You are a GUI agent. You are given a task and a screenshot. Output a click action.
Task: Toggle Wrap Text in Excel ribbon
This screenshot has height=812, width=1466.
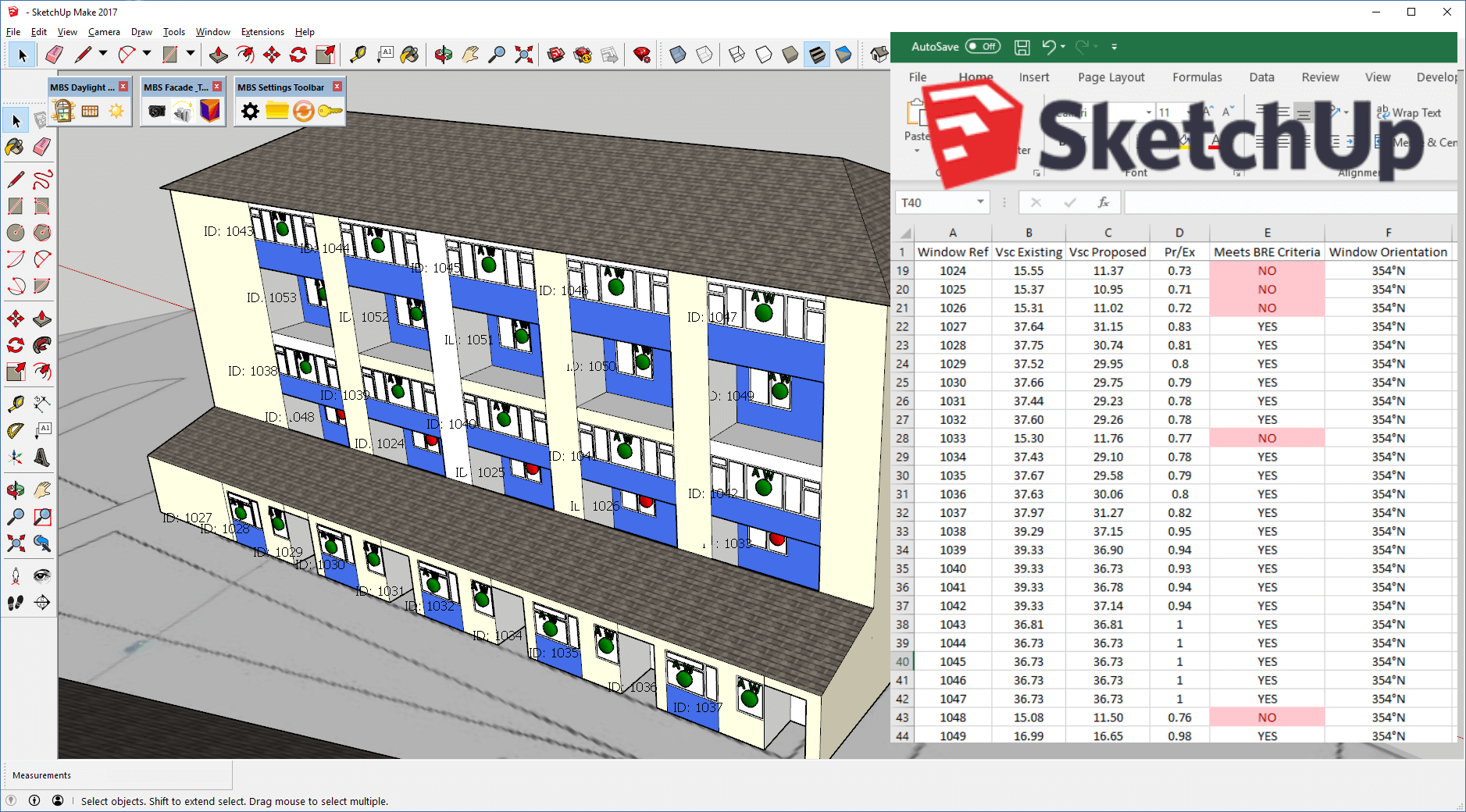click(1409, 113)
